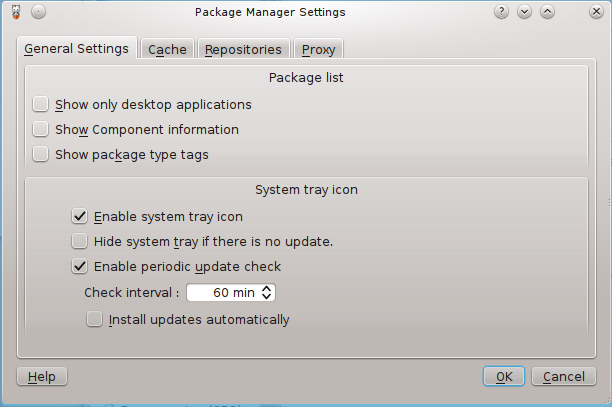Check Show package type tags
612x407 pixels.
[x=40, y=154]
